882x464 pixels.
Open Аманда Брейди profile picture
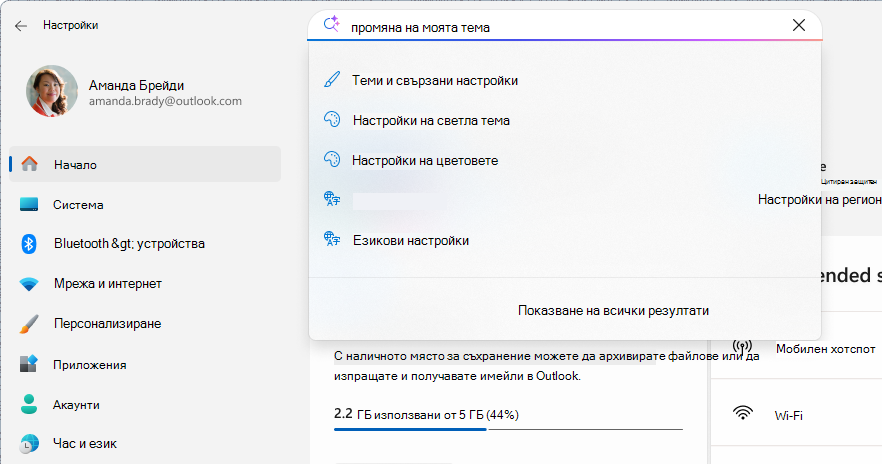pyautogui.click(x=52, y=91)
